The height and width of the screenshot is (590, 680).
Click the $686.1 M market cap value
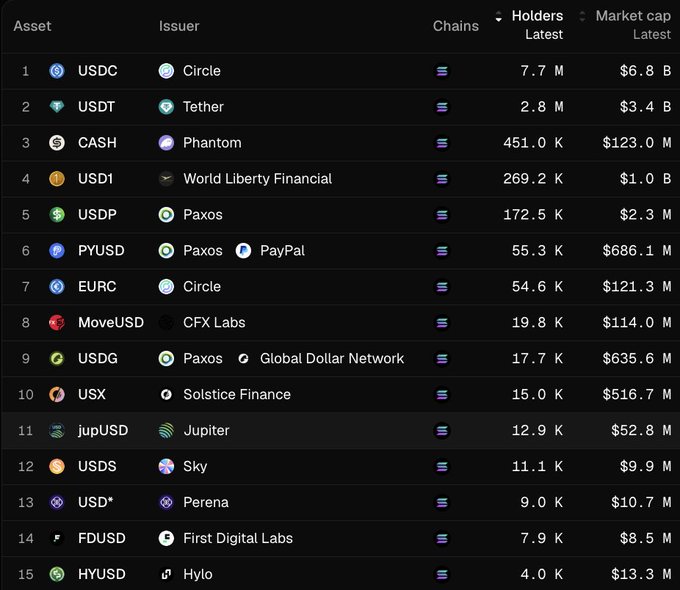[x=637, y=251]
